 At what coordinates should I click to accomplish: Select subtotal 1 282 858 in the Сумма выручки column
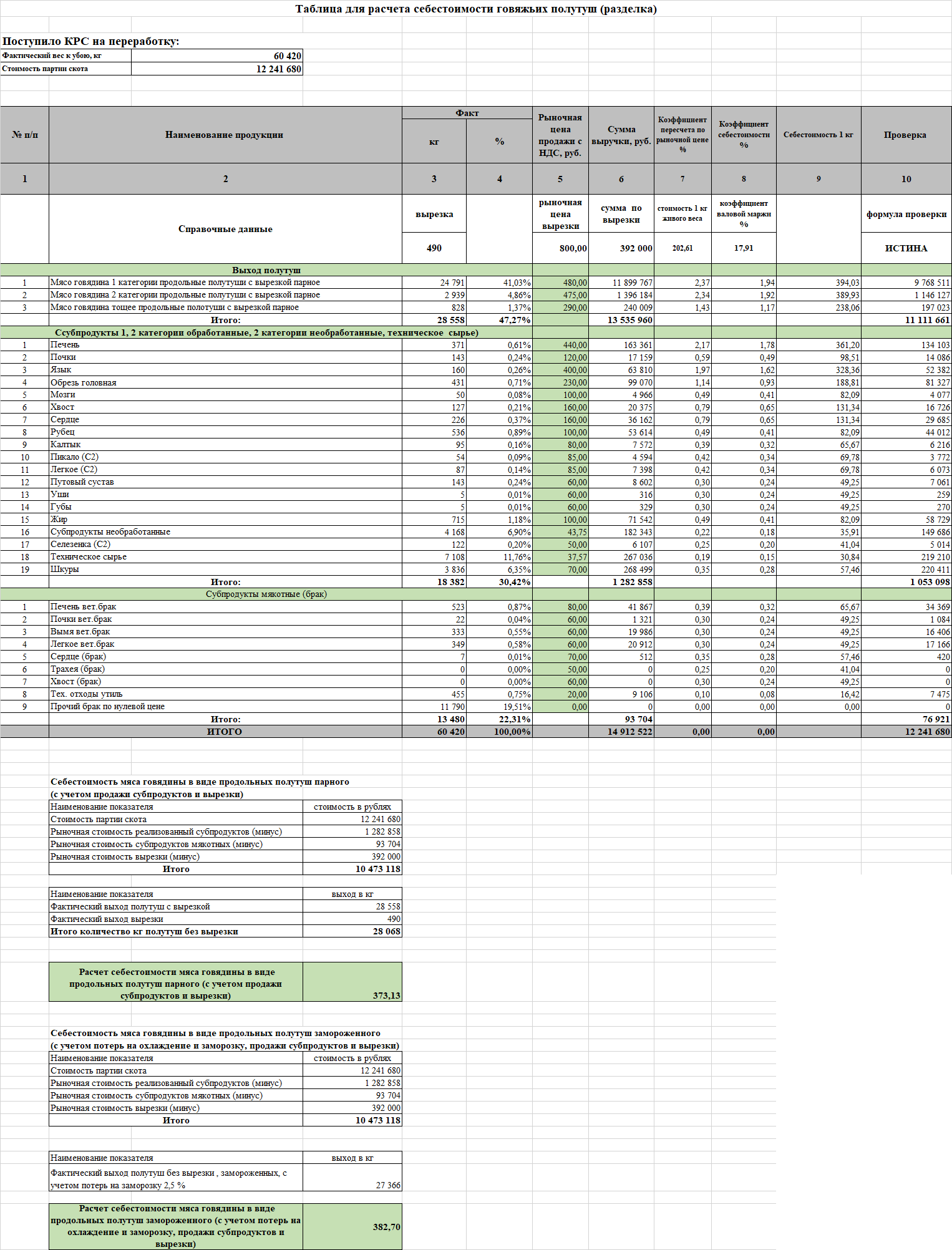621,582
